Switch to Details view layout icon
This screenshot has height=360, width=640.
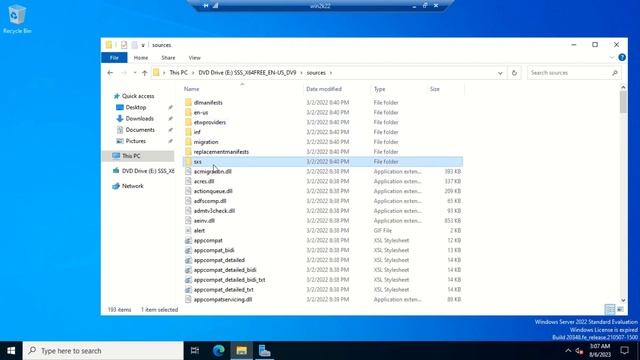click(609, 309)
